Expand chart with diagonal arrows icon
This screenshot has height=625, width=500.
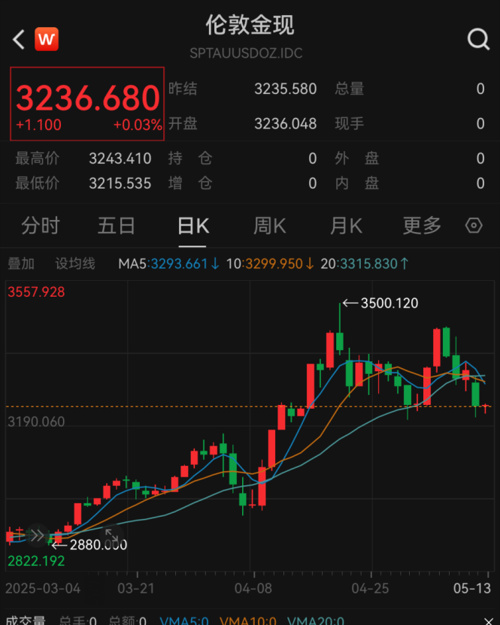point(111,535)
